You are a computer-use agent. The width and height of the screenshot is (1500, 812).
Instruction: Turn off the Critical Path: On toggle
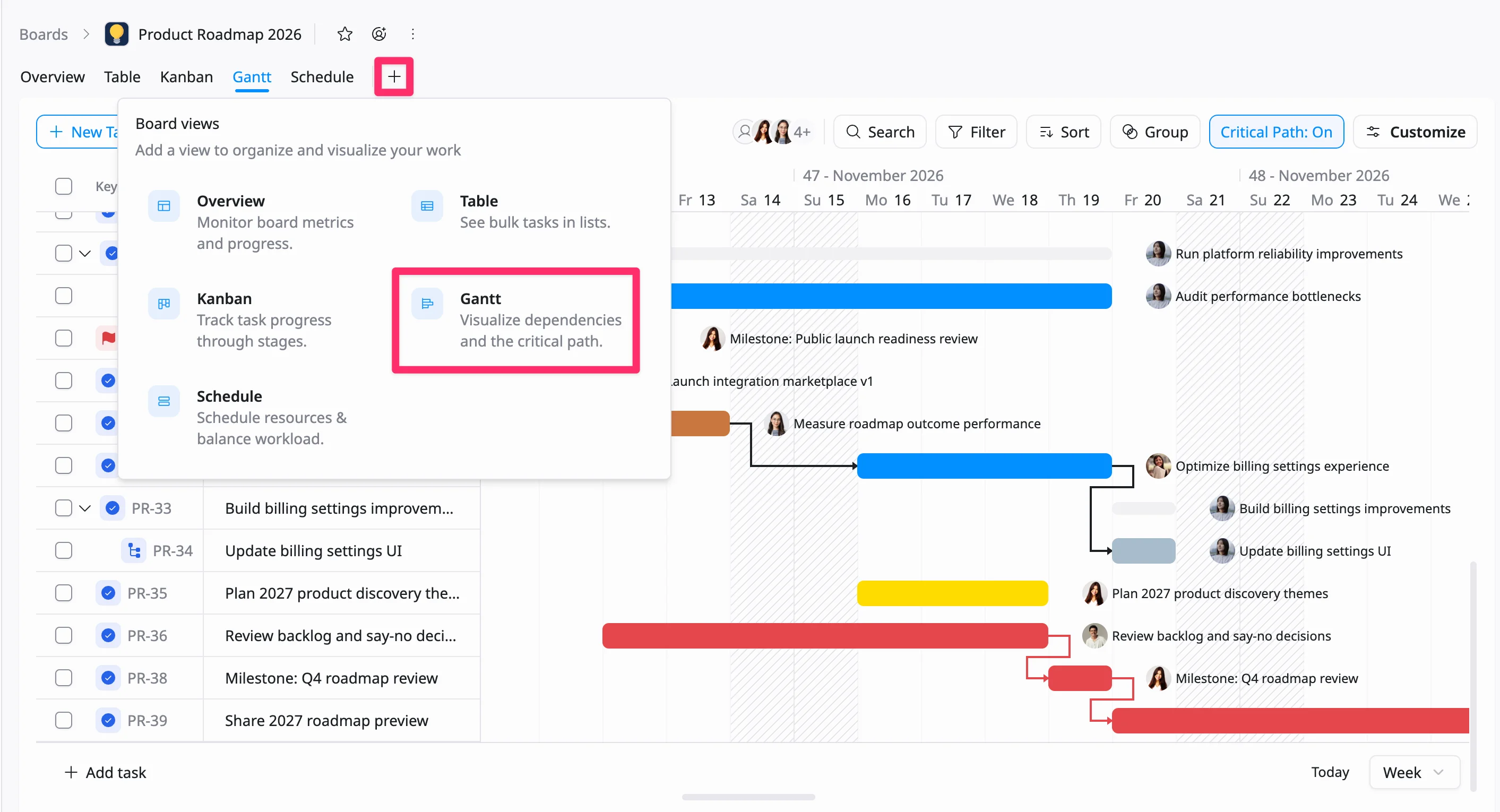1277,132
